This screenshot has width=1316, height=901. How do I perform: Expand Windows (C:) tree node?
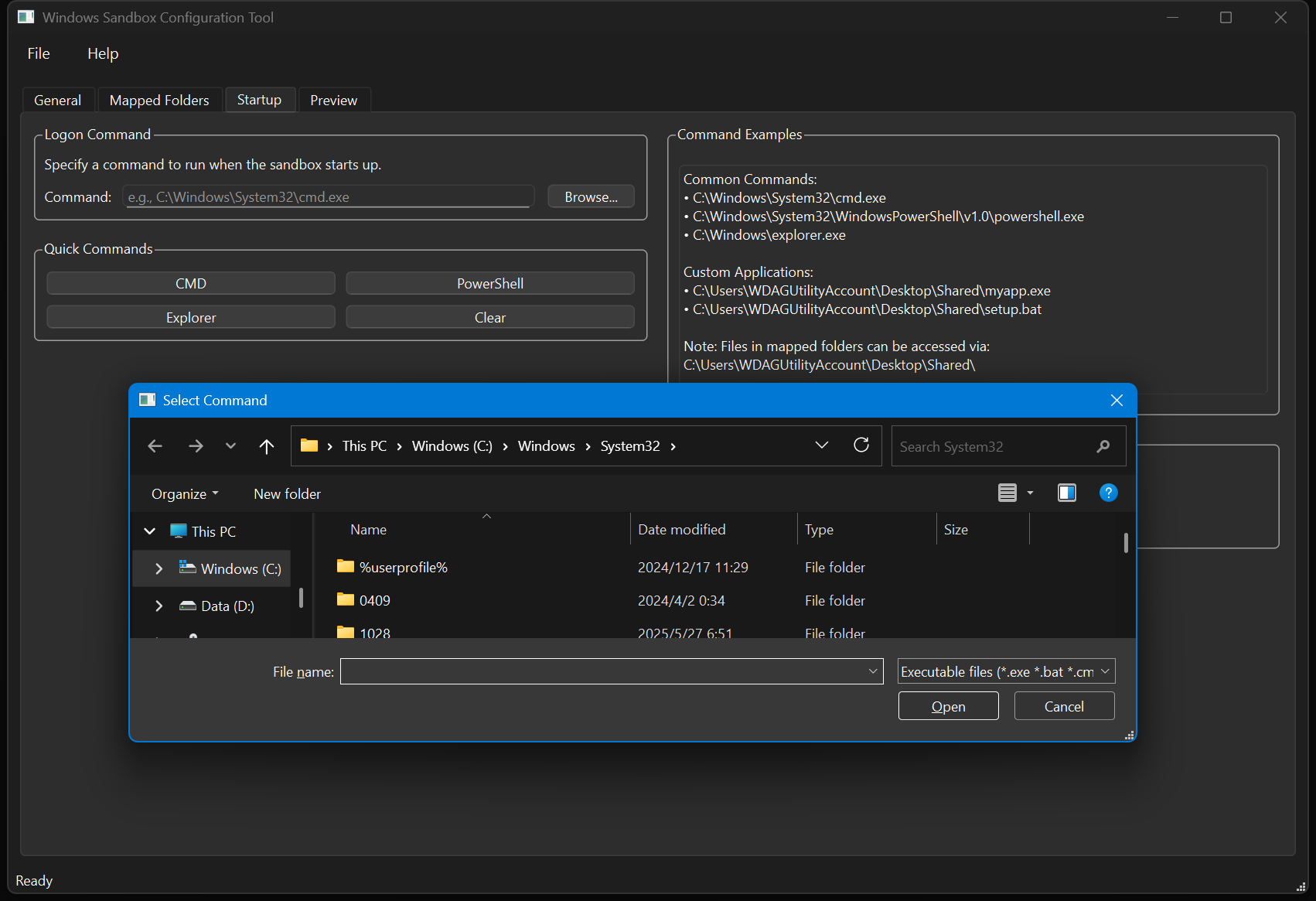[159, 568]
